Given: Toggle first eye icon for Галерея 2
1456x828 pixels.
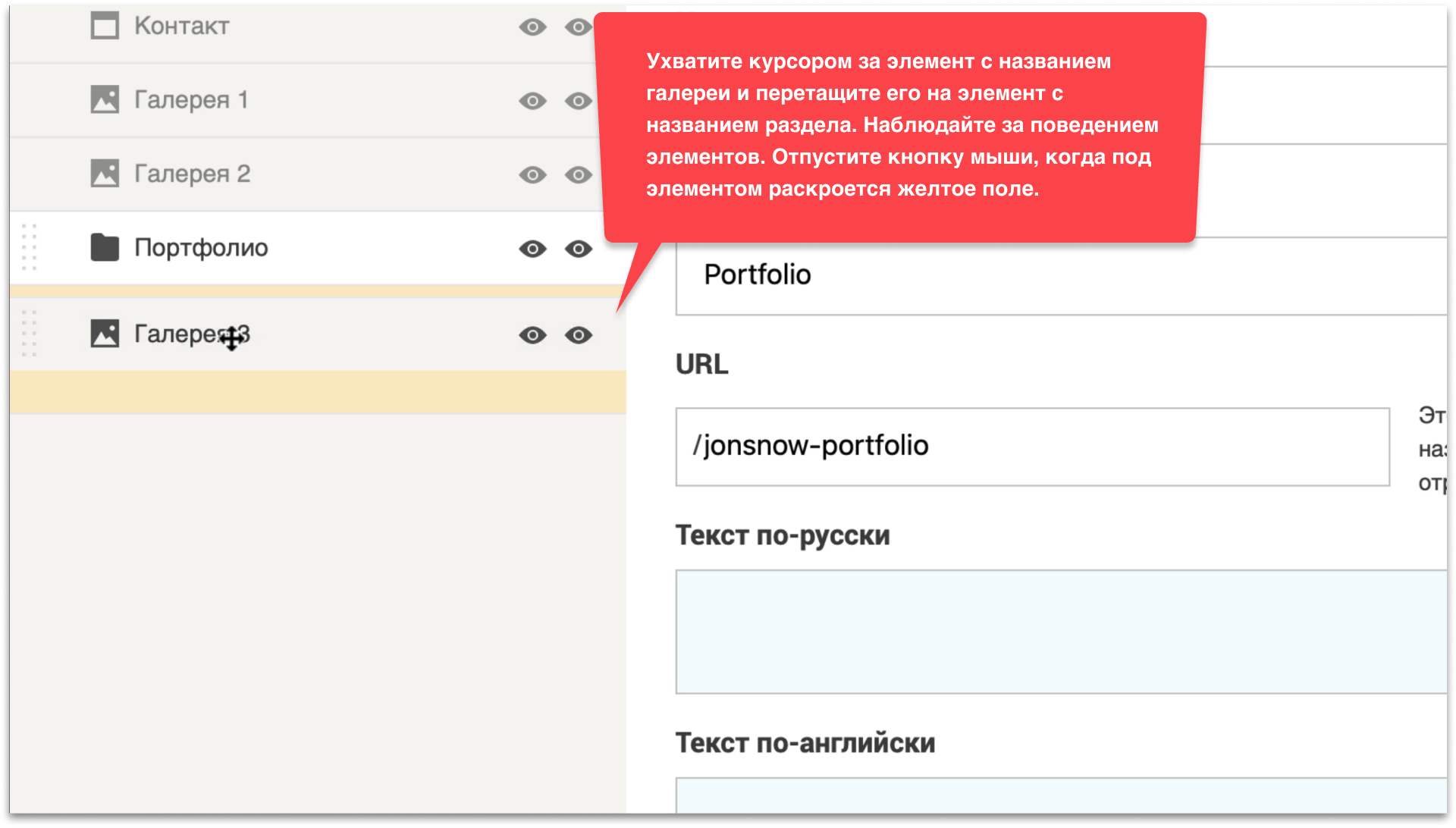Looking at the screenshot, I should pos(532,175).
